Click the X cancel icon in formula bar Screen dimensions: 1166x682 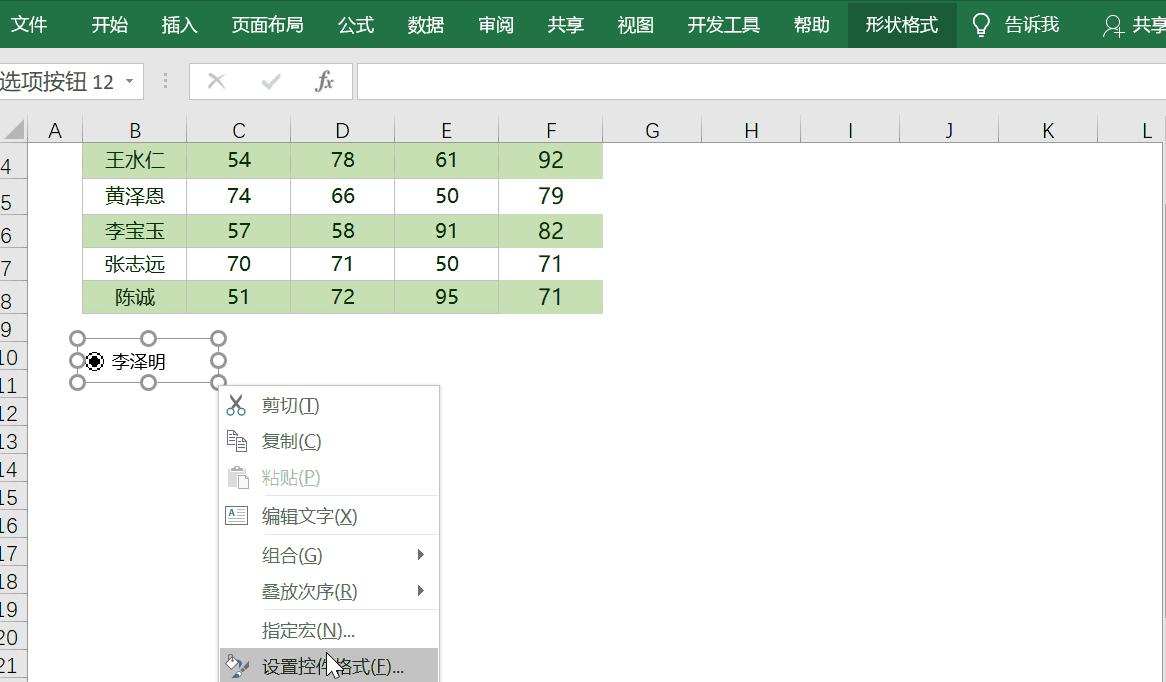(x=217, y=81)
